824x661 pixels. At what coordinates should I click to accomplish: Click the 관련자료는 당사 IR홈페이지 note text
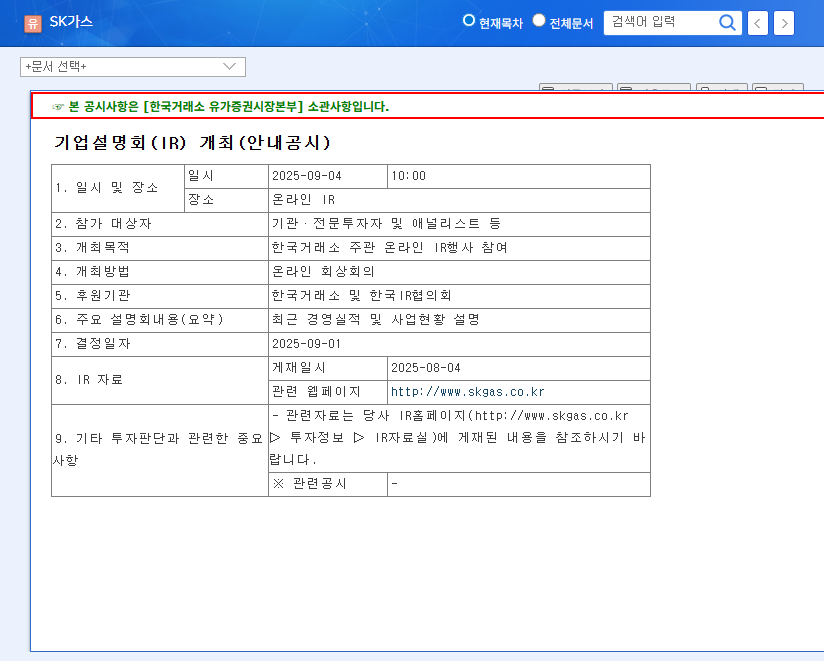click(459, 438)
